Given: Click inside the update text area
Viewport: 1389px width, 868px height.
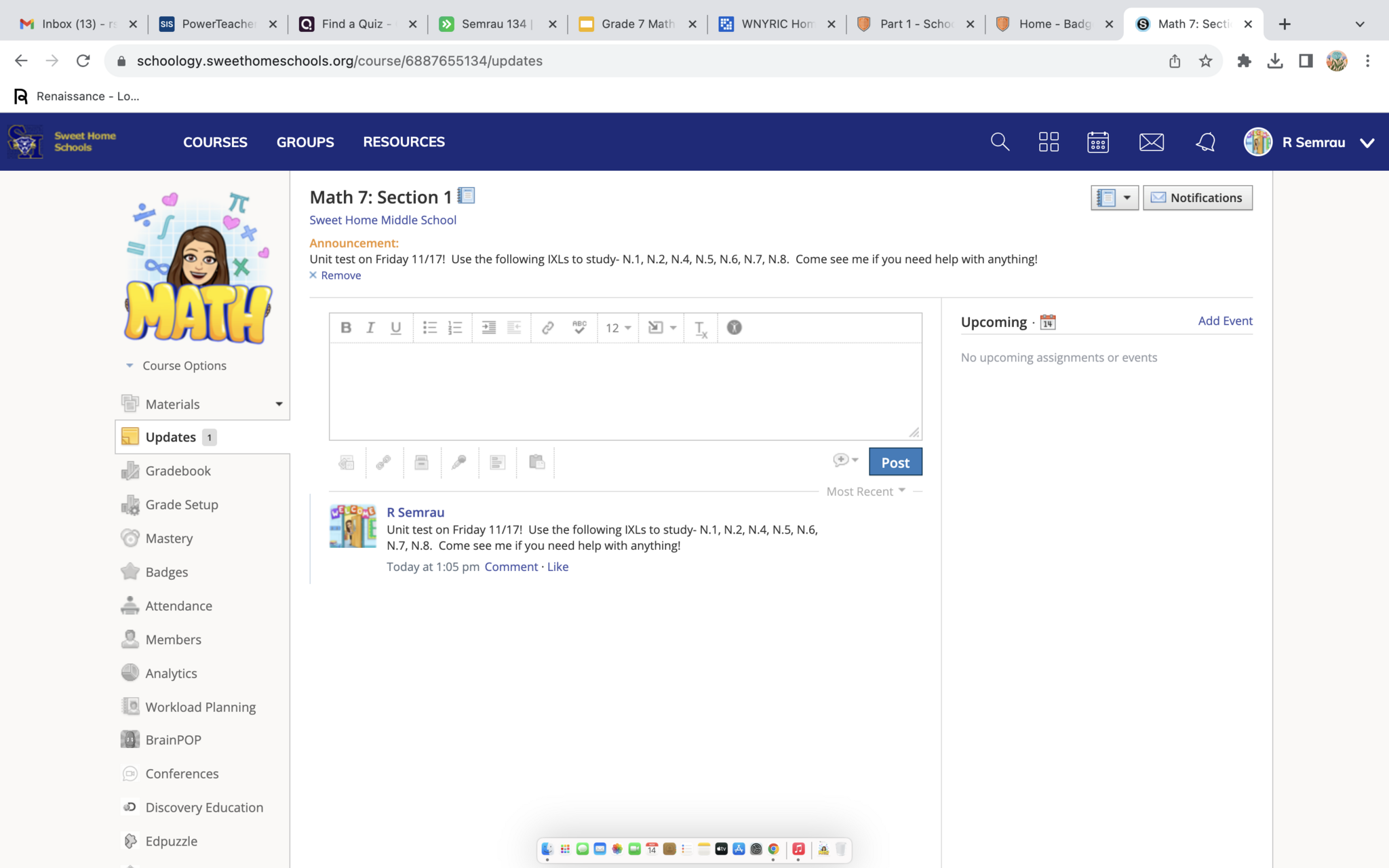Looking at the screenshot, I should point(625,391).
